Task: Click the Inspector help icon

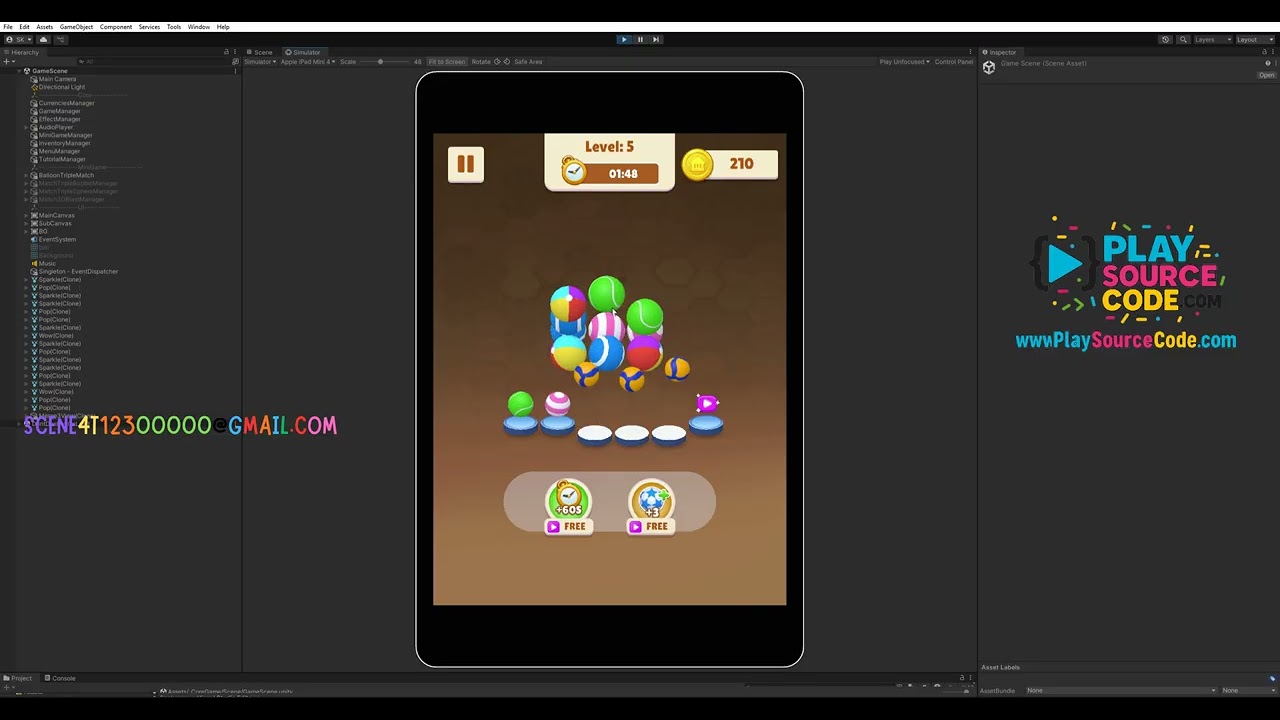Action: 1268,63
